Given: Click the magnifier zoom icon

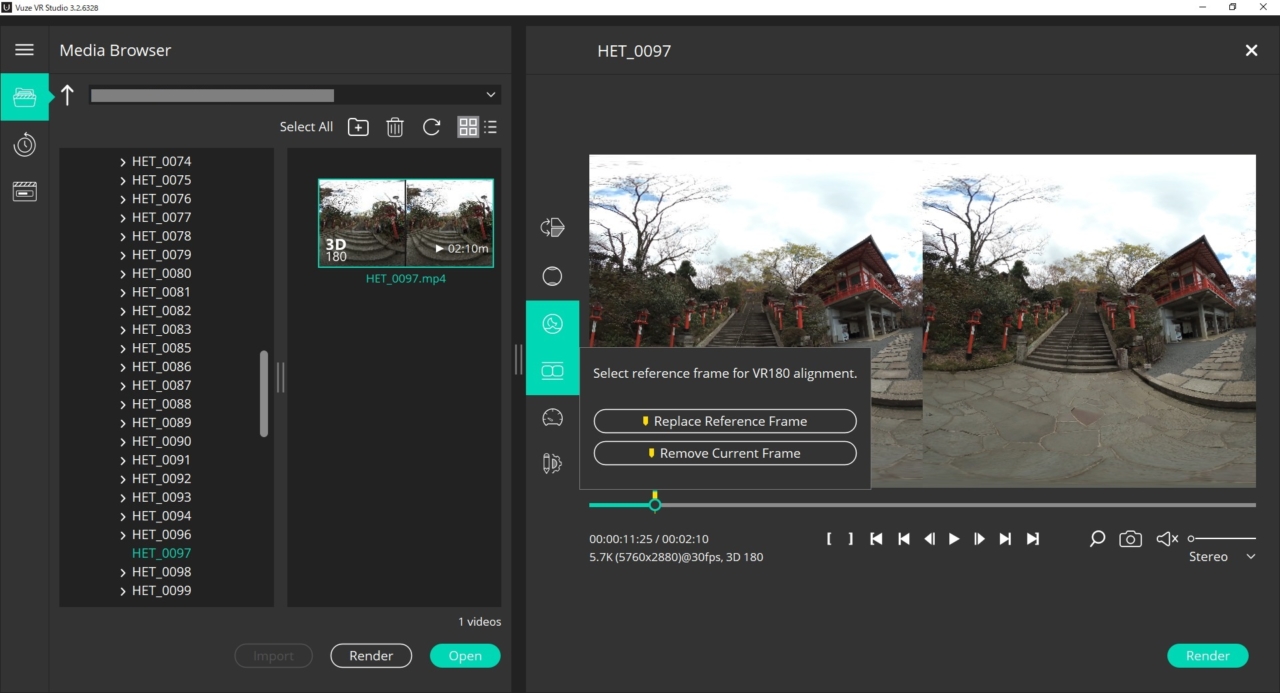Looking at the screenshot, I should click(1097, 539).
